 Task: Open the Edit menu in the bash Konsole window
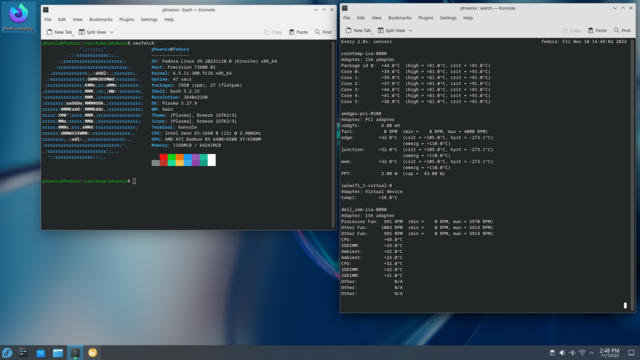(62, 19)
